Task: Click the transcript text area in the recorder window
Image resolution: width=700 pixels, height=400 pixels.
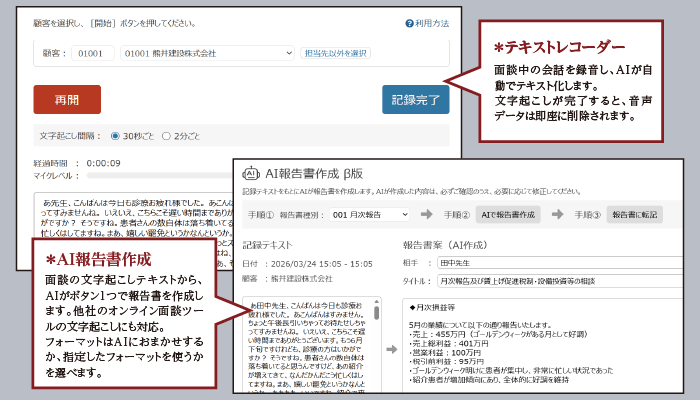Action: point(134,217)
